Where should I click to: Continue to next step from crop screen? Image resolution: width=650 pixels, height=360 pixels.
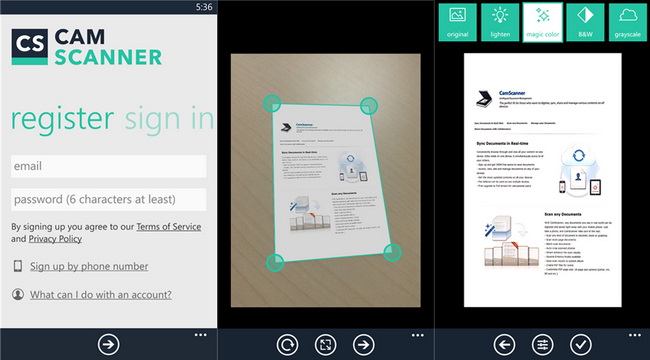[x=364, y=345]
